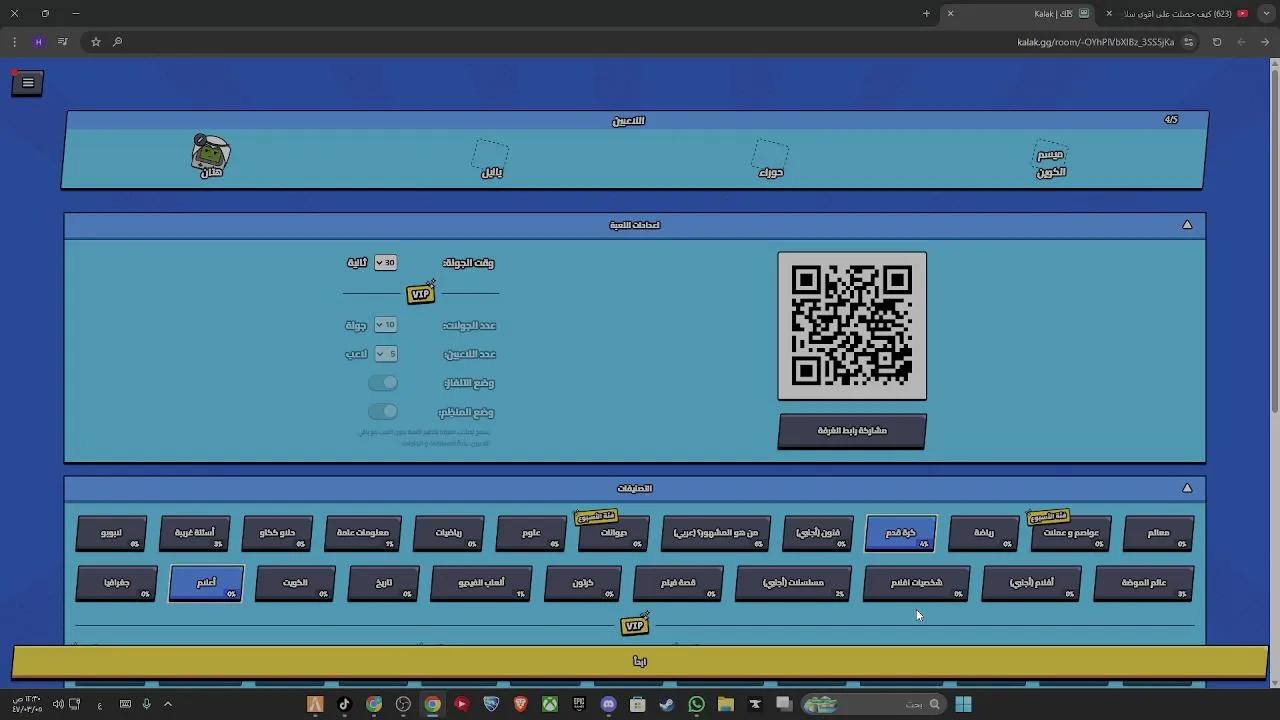Open the browser three-dot menu
This screenshot has height=720, width=1280.
coord(14,42)
